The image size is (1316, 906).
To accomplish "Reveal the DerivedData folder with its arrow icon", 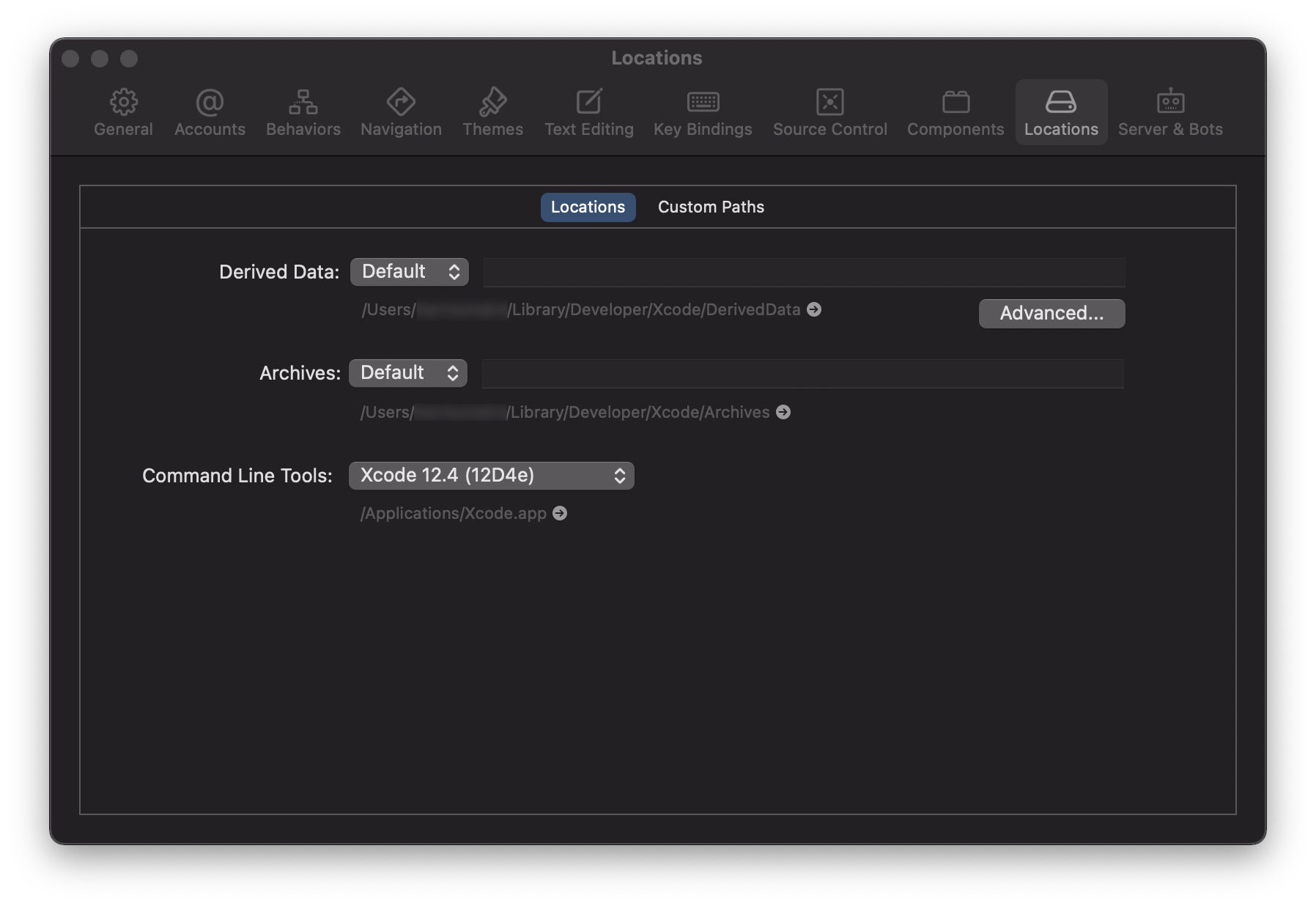I will click(814, 309).
